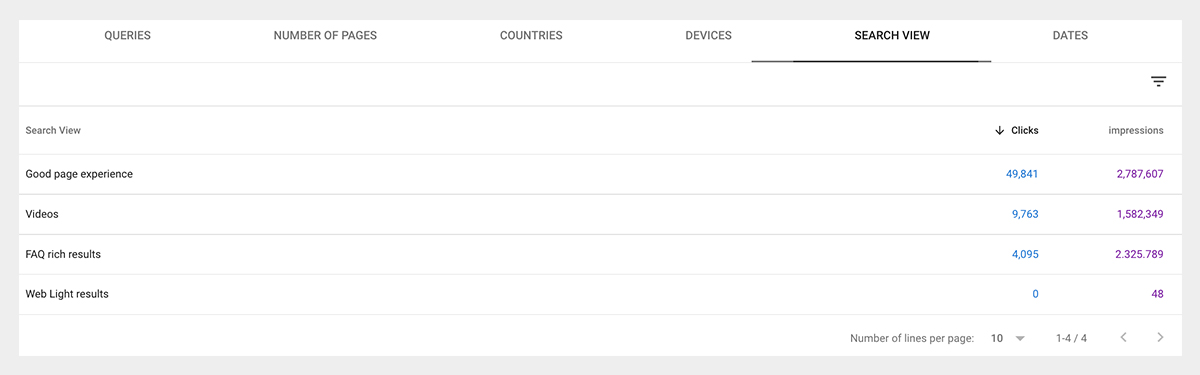Go to previous page arrow

1124,338
